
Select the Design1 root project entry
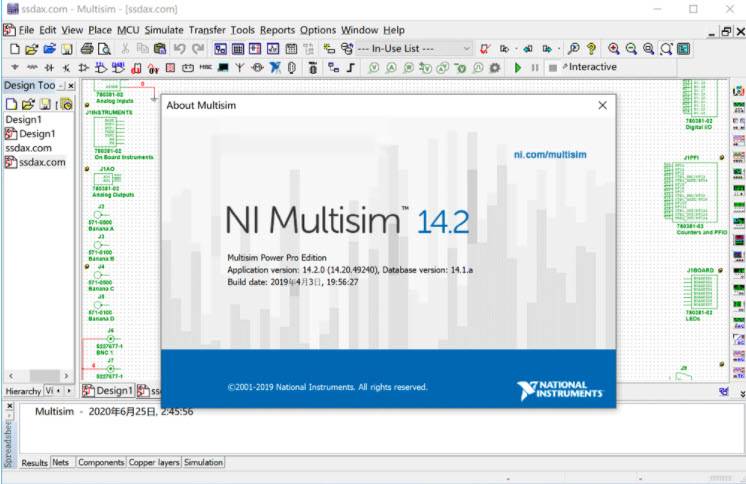[x=23, y=119]
